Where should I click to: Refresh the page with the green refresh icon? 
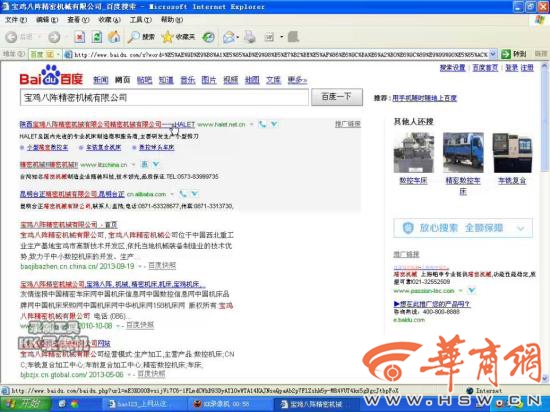97,37
